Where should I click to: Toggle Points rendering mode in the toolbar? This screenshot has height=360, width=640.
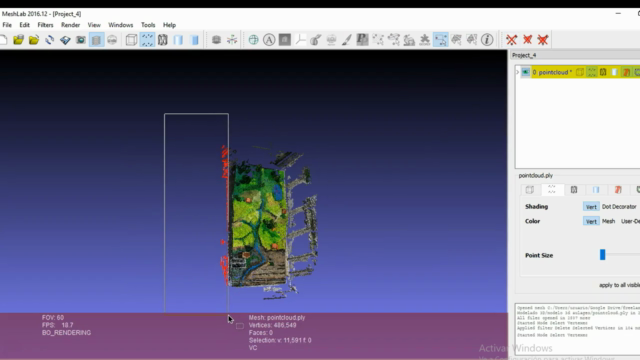pyautogui.click(x=147, y=40)
